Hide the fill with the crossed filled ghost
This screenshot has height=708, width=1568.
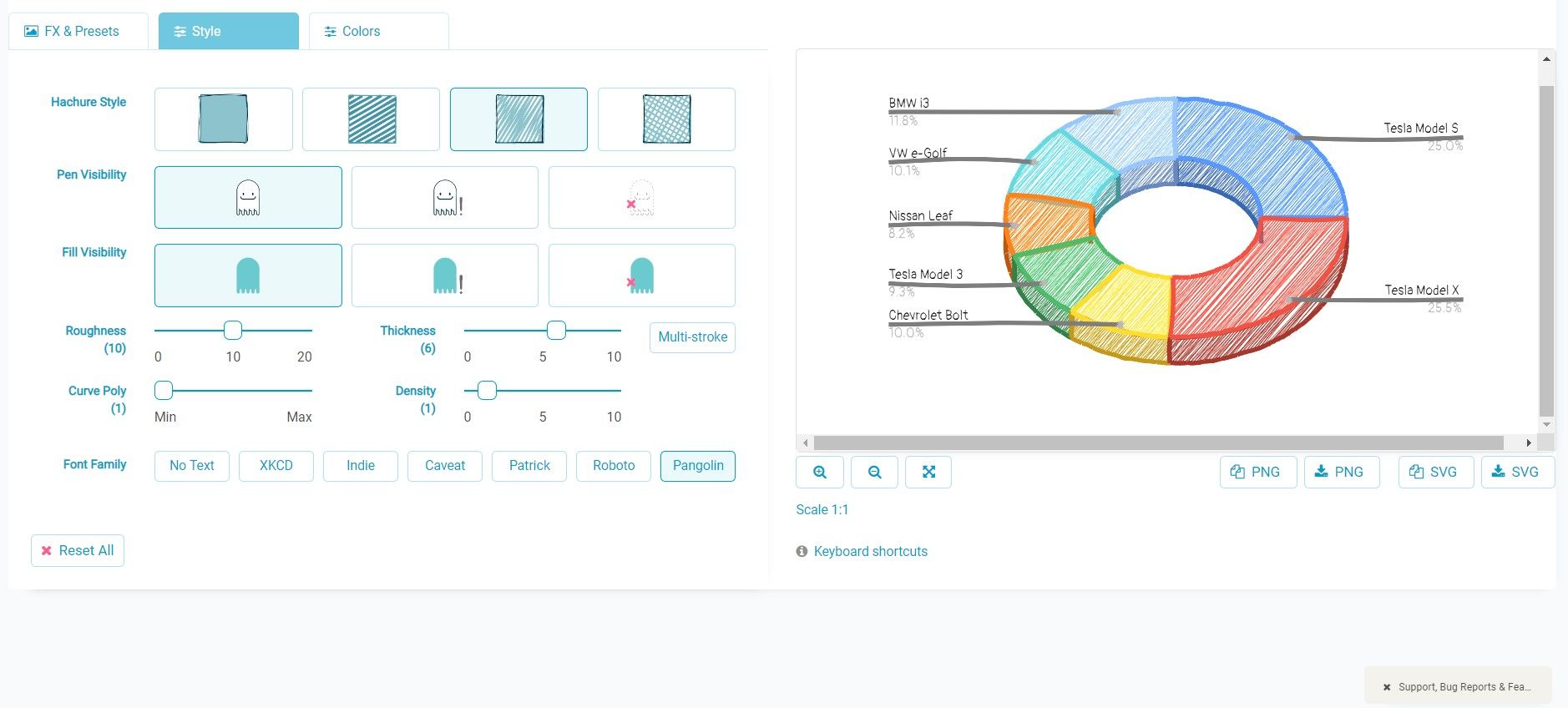coord(642,276)
